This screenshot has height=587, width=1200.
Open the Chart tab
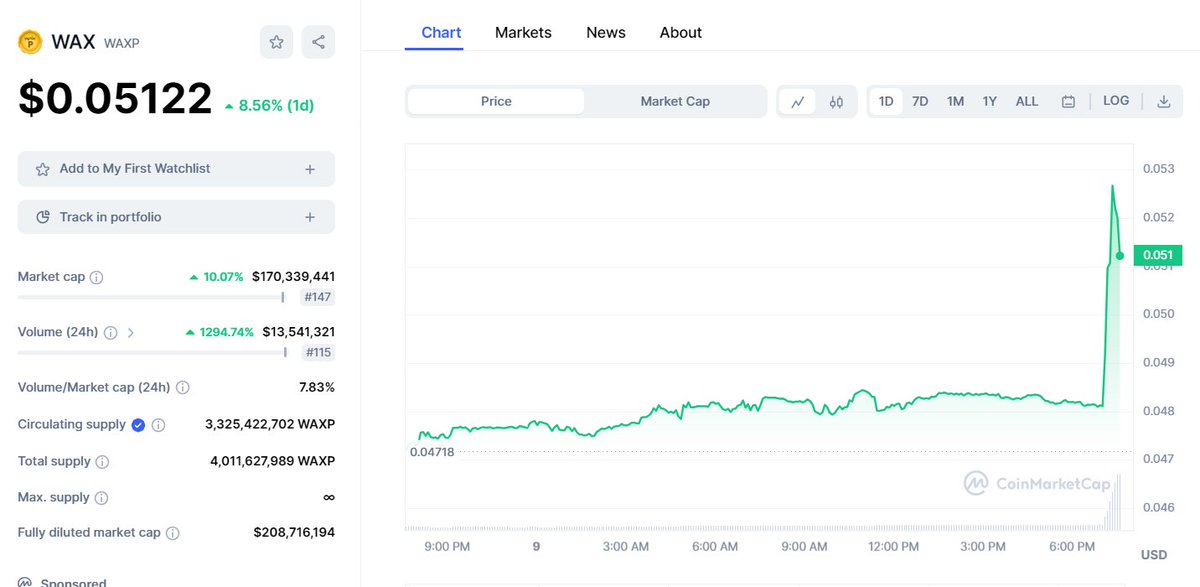pyautogui.click(x=441, y=32)
